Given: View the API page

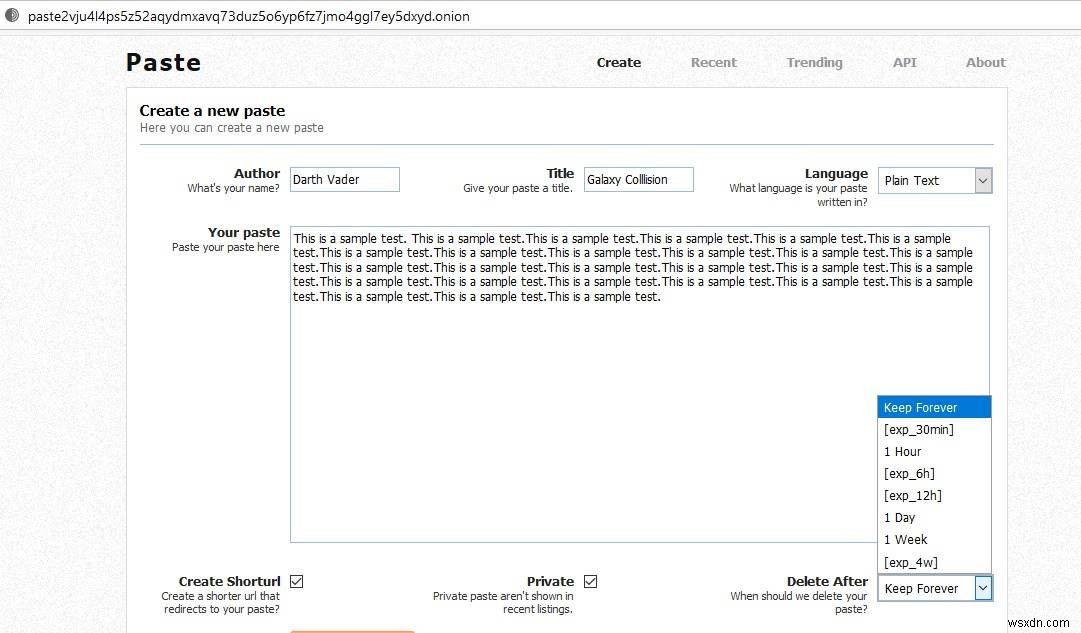Looking at the screenshot, I should (x=904, y=62).
